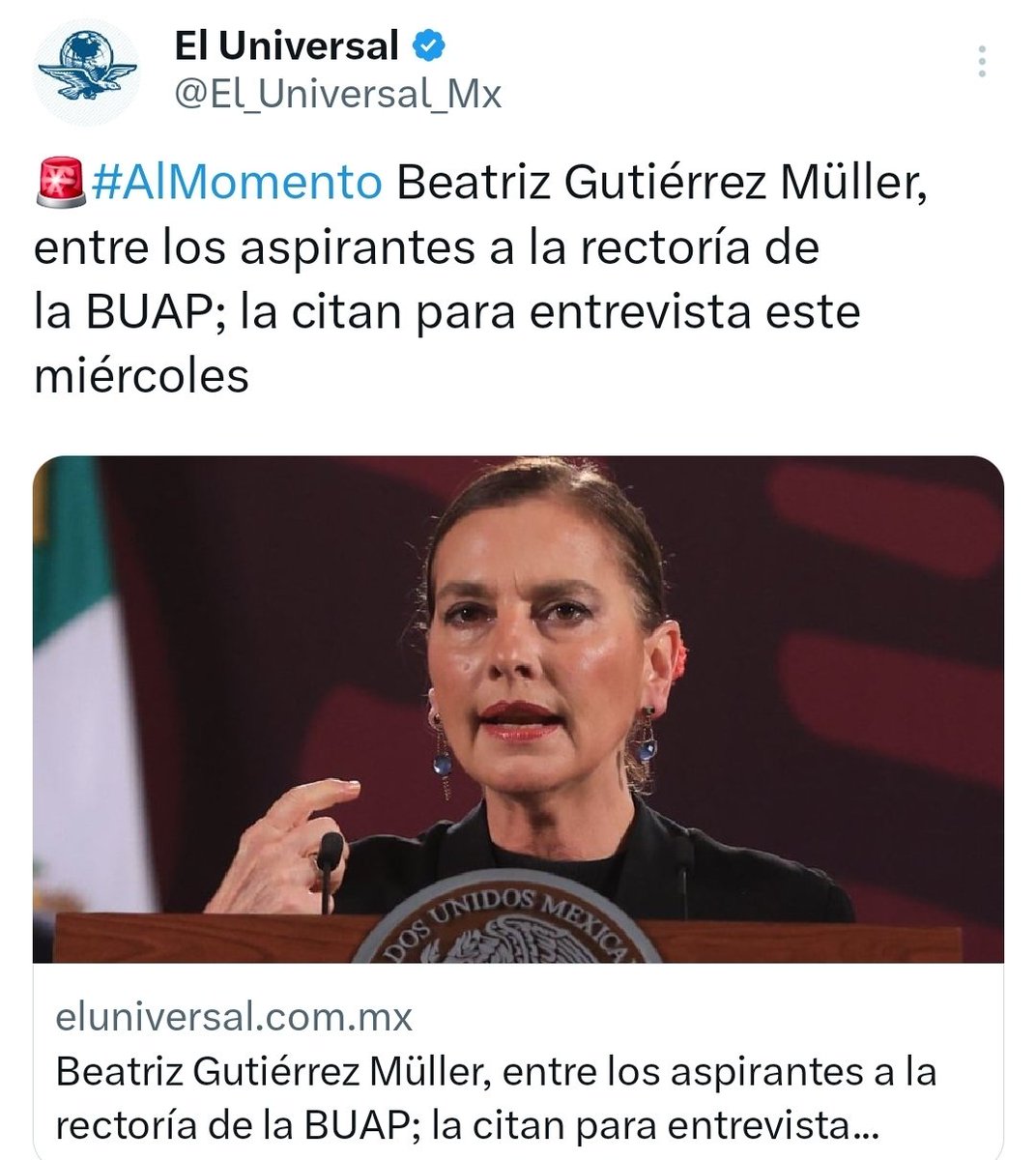Open the #AlMomento hashtag
1036x1160 pixels.
coord(237,183)
